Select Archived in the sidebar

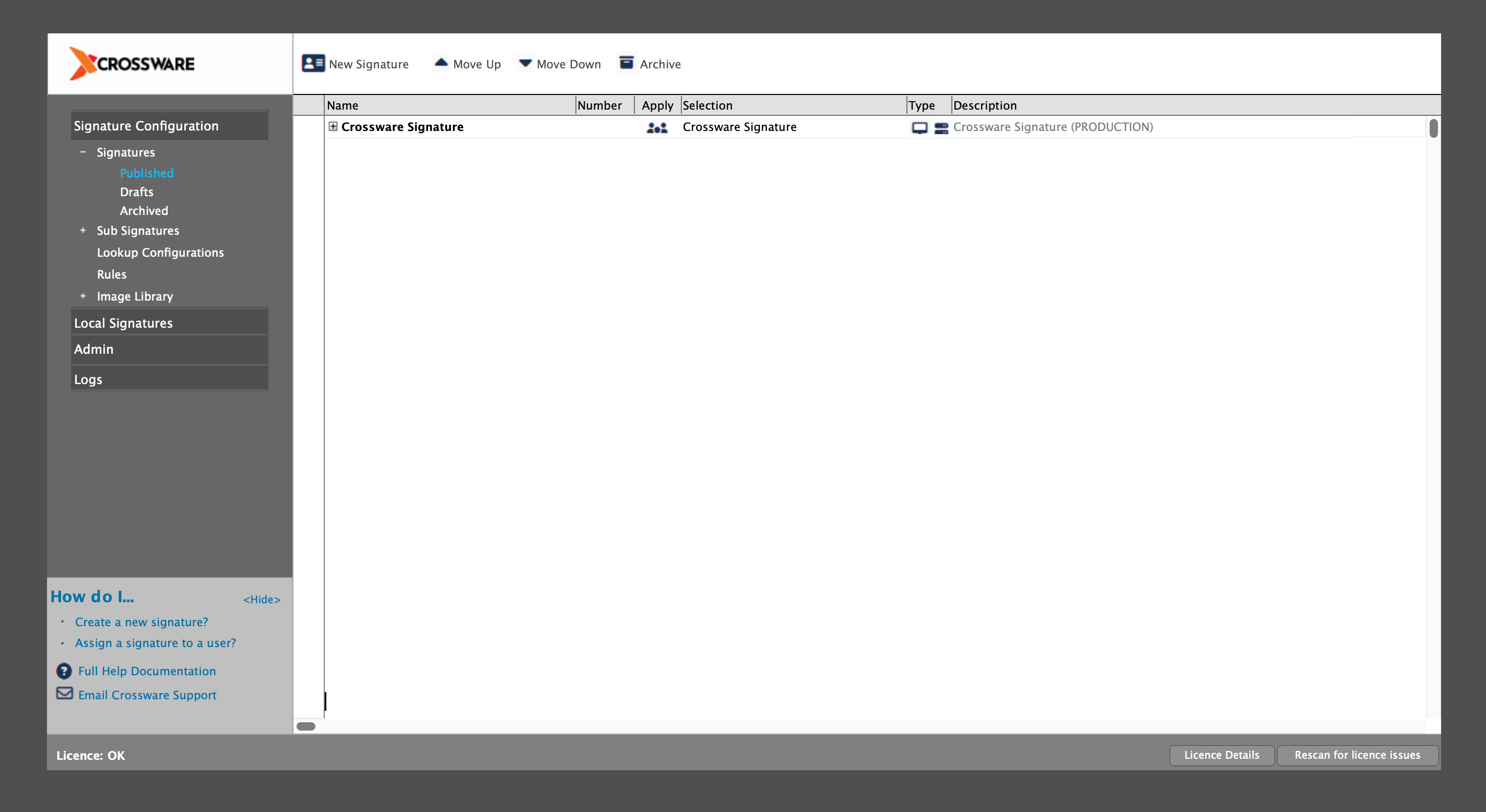(x=144, y=211)
